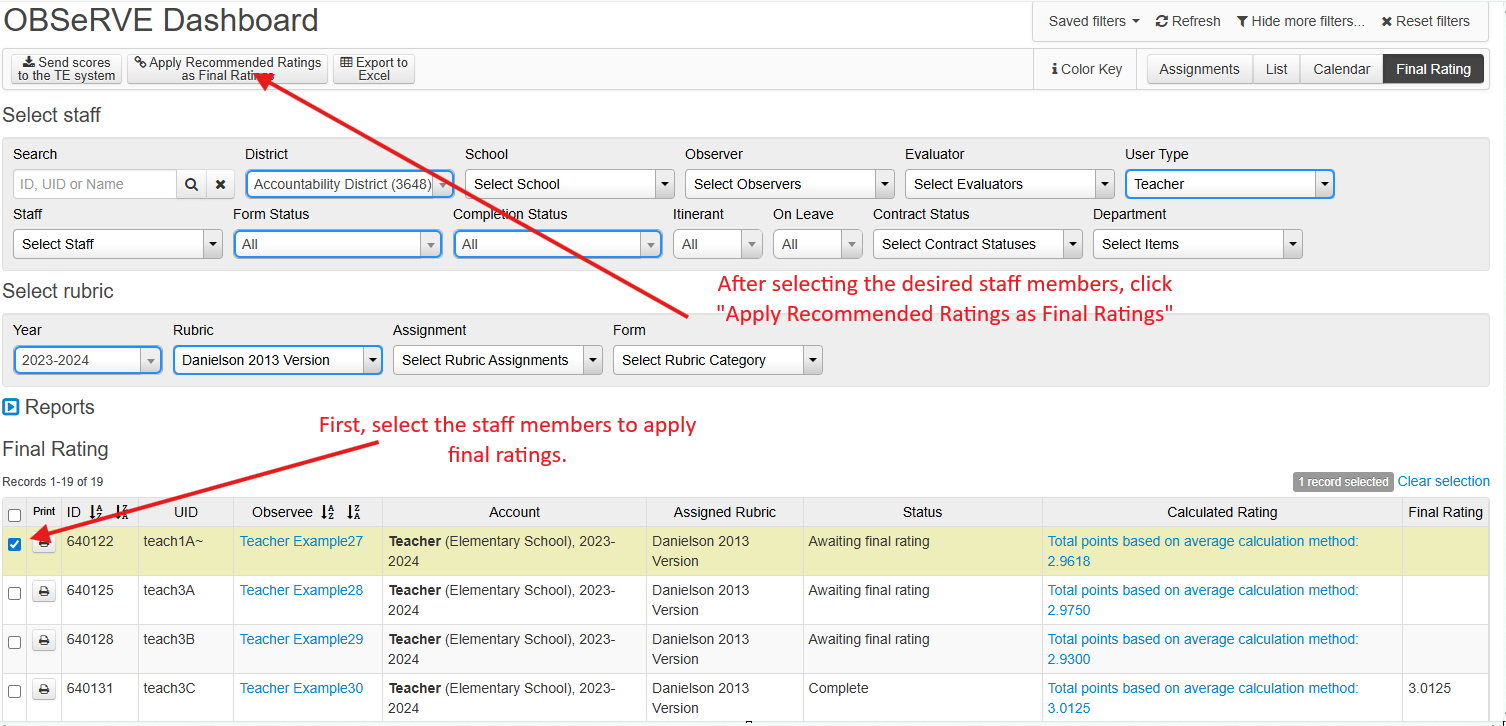Open the Department Select Items dropdown
The image size is (1506, 726).
click(x=1197, y=244)
